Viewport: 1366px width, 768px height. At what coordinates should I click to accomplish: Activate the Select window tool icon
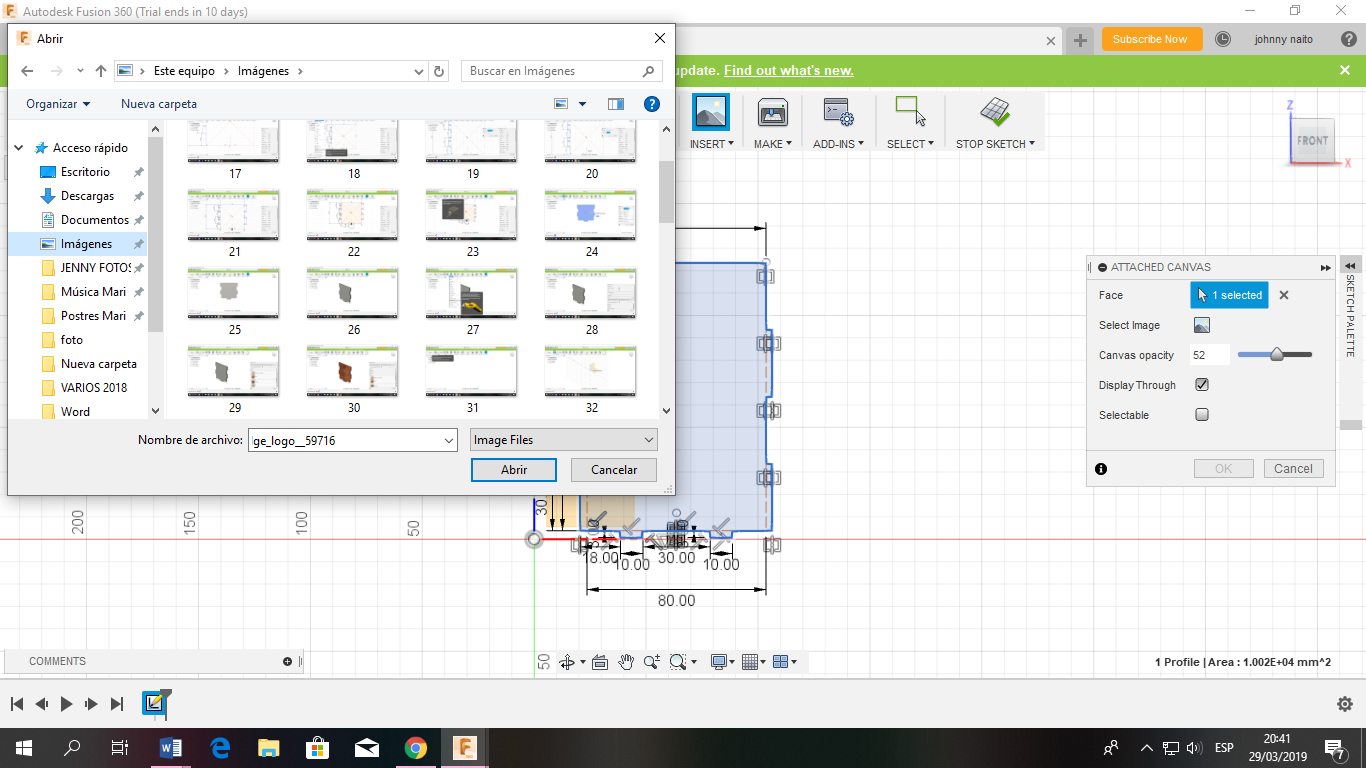[910, 112]
